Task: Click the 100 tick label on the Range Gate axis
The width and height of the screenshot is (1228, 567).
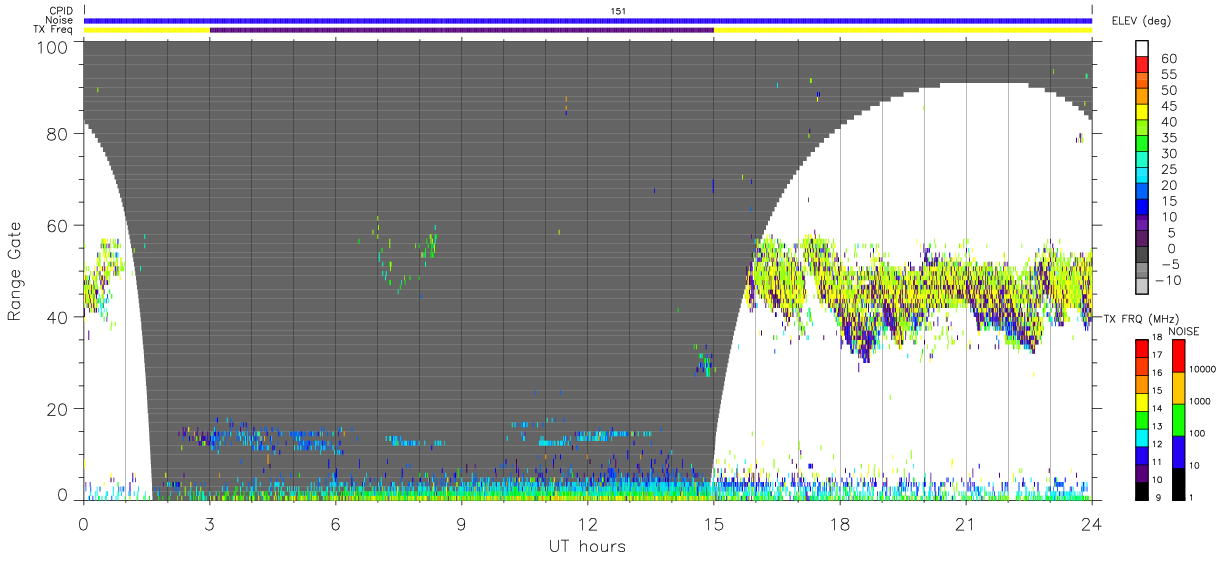Action: [x=54, y=46]
